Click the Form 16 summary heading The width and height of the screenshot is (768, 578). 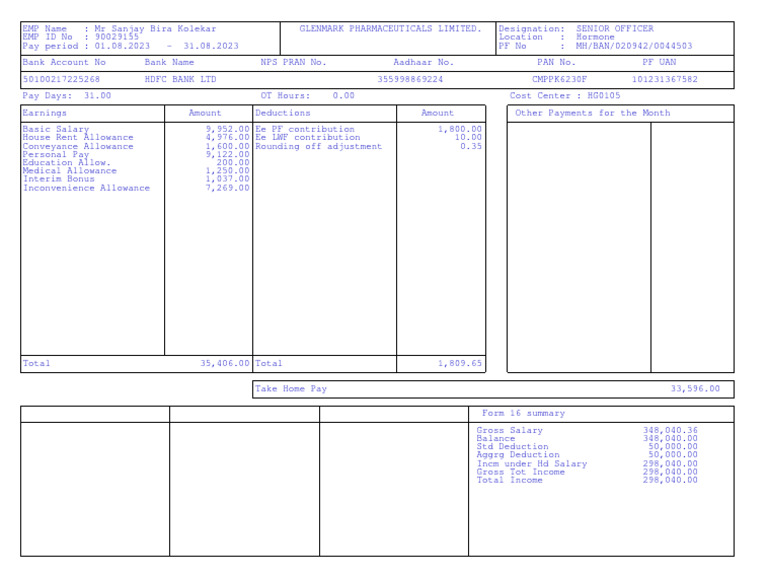[x=524, y=413]
